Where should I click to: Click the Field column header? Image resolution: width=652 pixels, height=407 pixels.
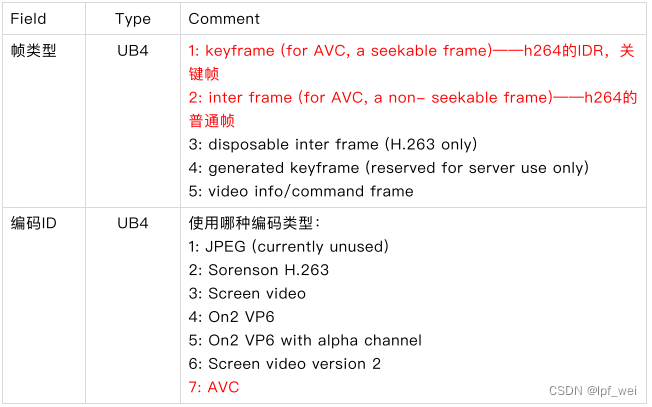click(x=28, y=19)
